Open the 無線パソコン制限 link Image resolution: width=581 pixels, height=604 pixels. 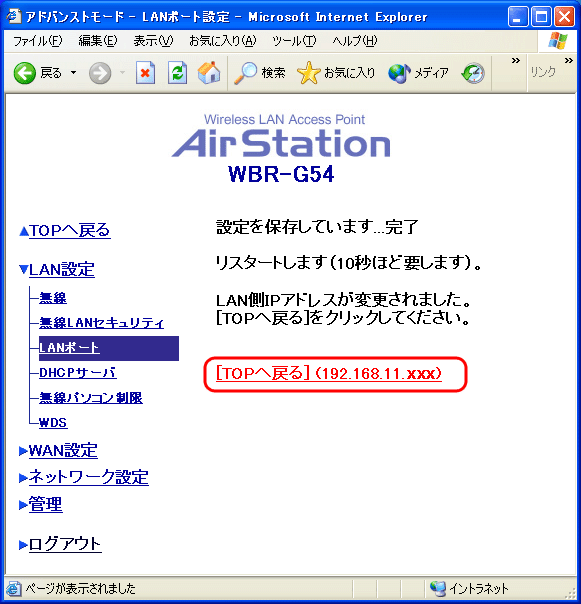pyautogui.click(x=91, y=398)
